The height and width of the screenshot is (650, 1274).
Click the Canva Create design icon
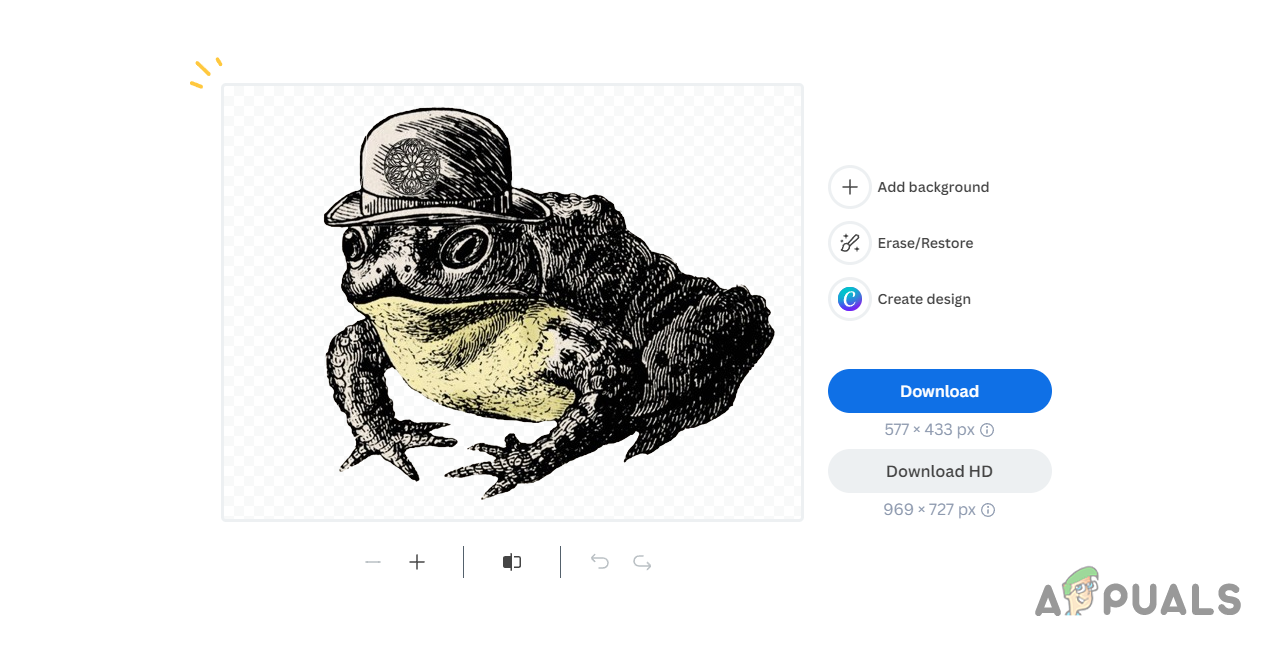(848, 299)
